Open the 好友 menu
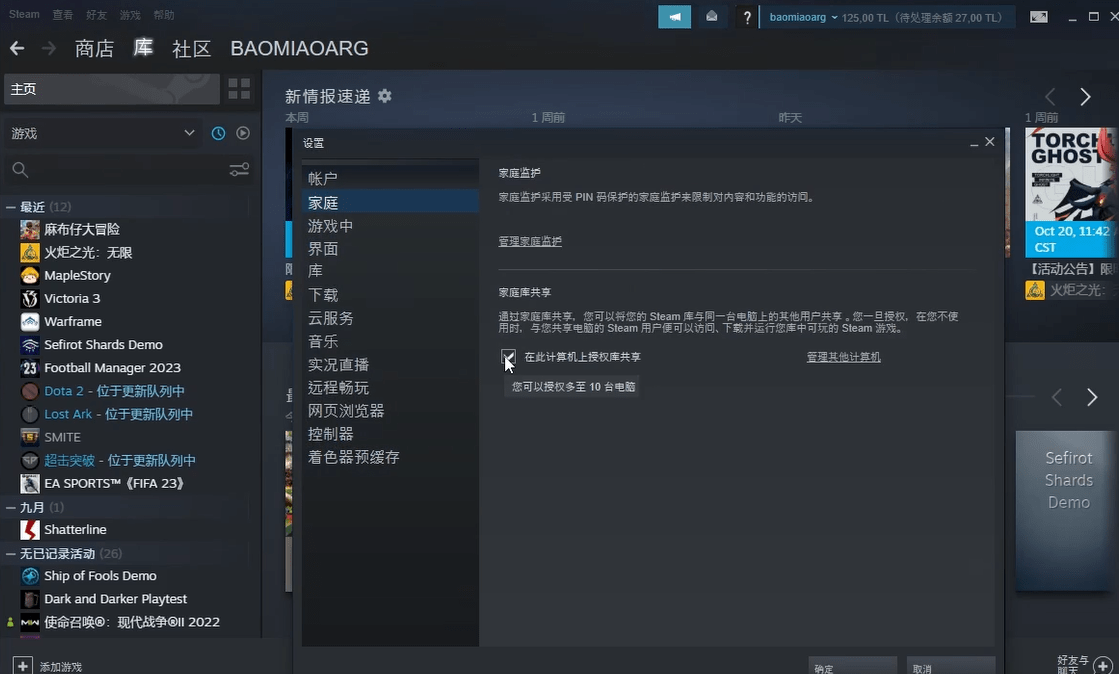Viewport: 1119px width, 674px height. (x=96, y=14)
